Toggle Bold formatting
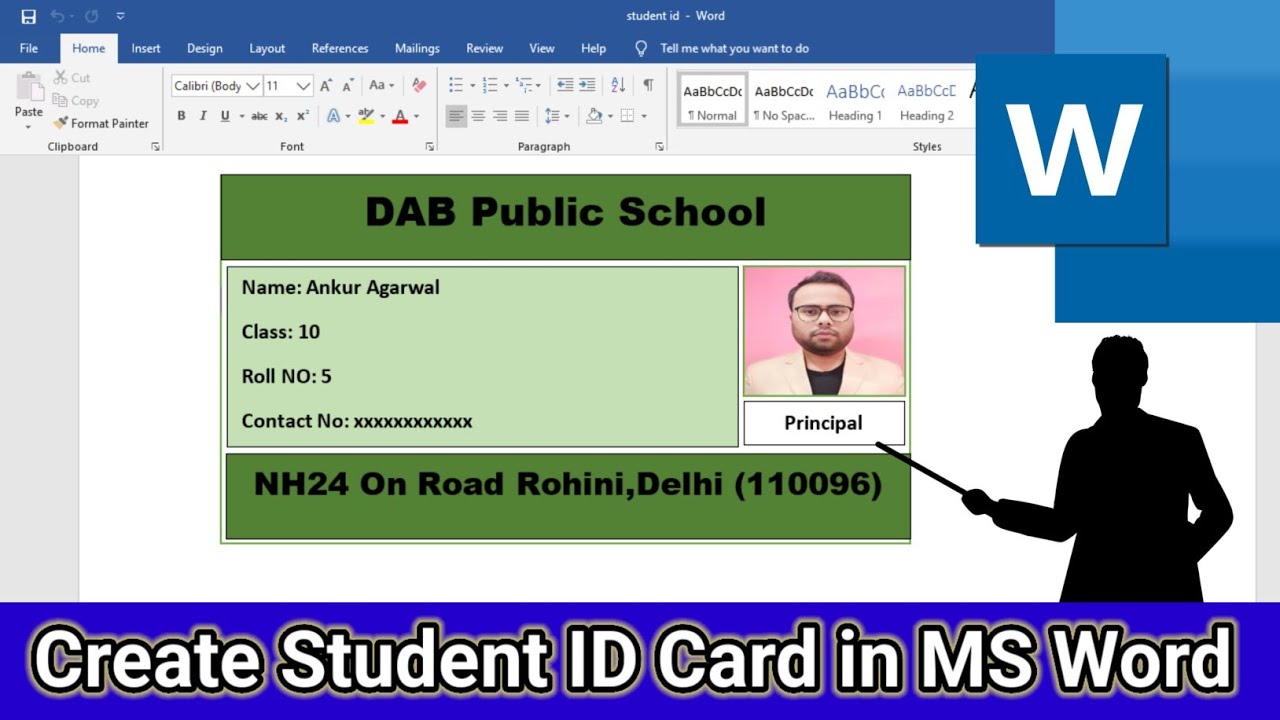Image resolution: width=1280 pixels, height=720 pixels. pyautogui.click(x=181, y=116)
